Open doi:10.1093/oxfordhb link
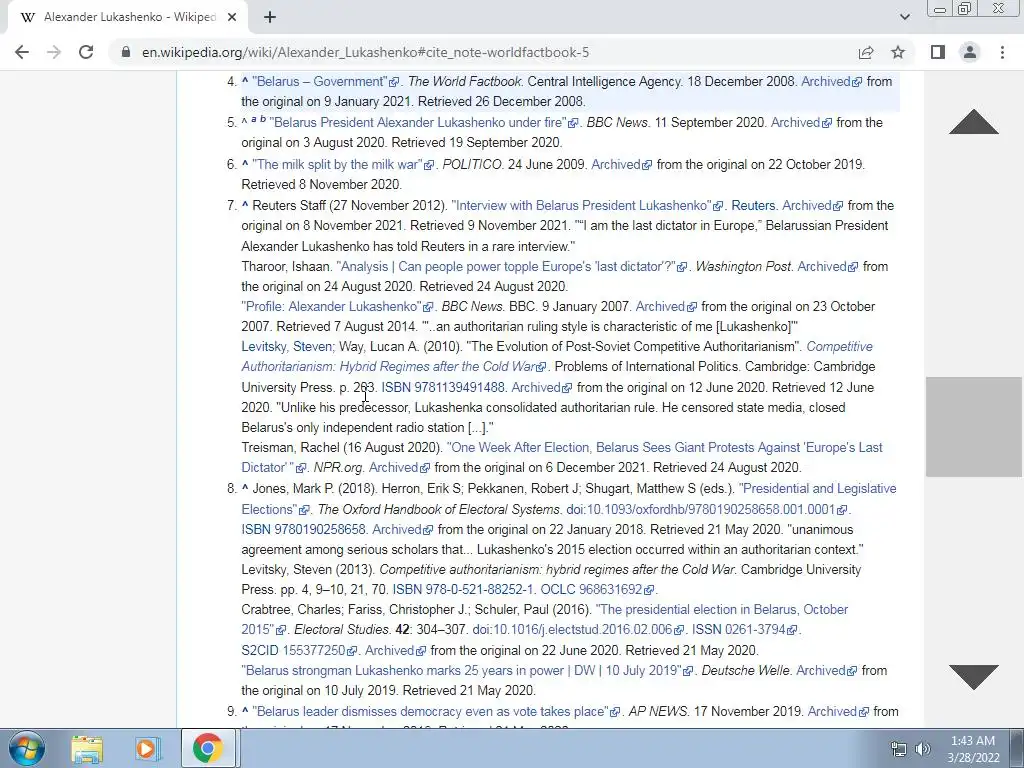The image size is (1024, 768). click(x=707, y=509)
